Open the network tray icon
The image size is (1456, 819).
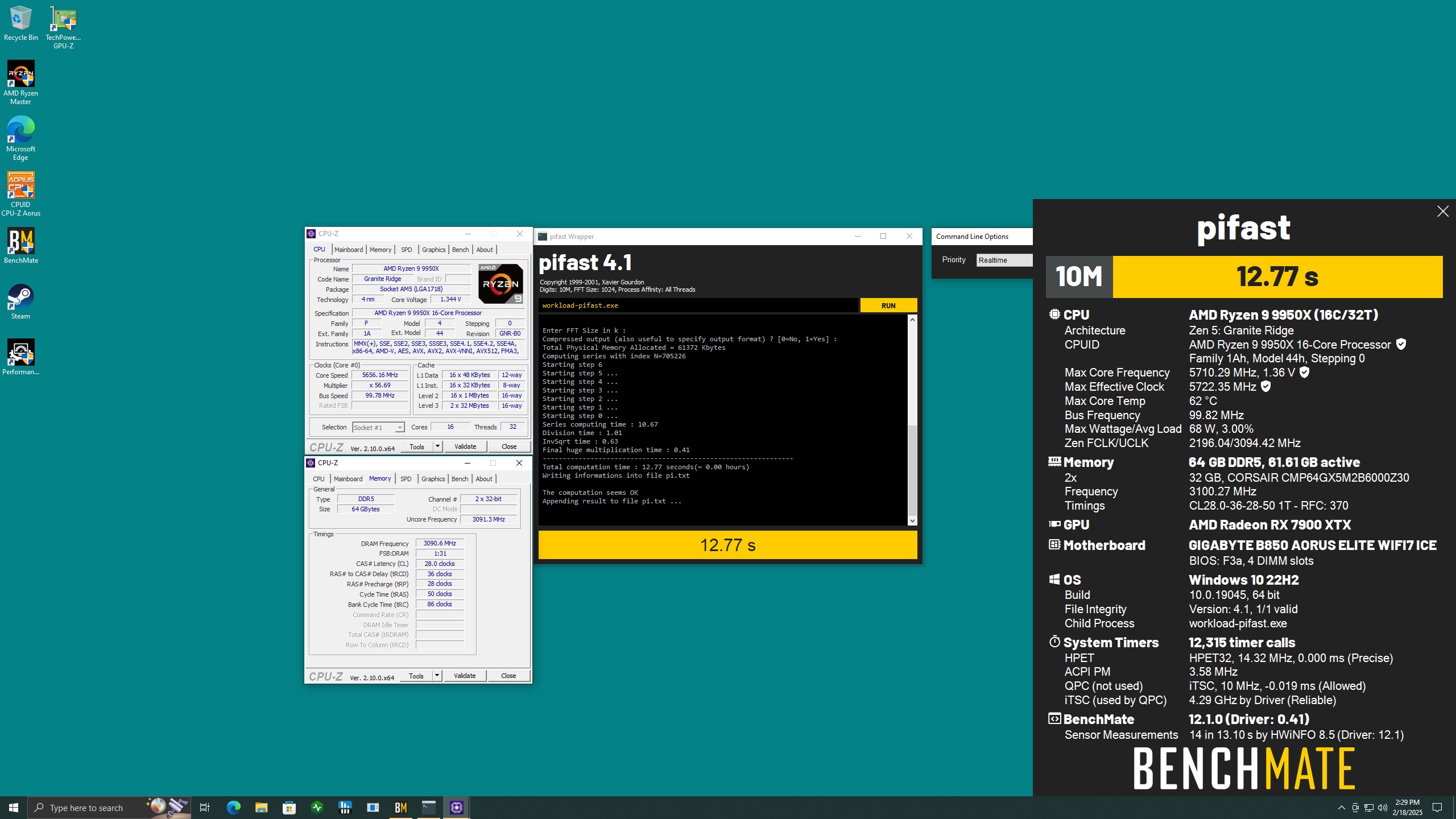coord(1369,808)
